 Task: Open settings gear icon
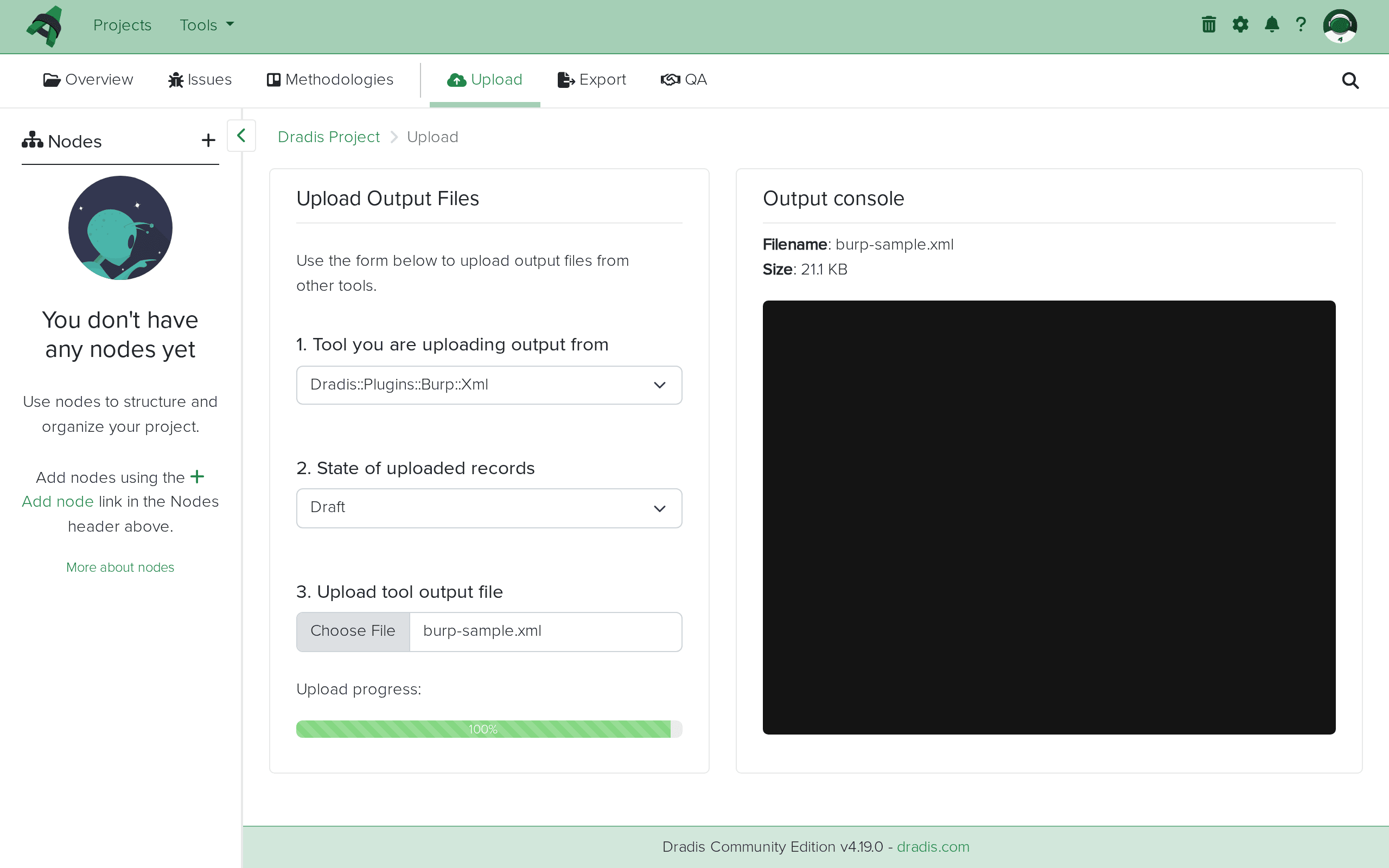1240,25
